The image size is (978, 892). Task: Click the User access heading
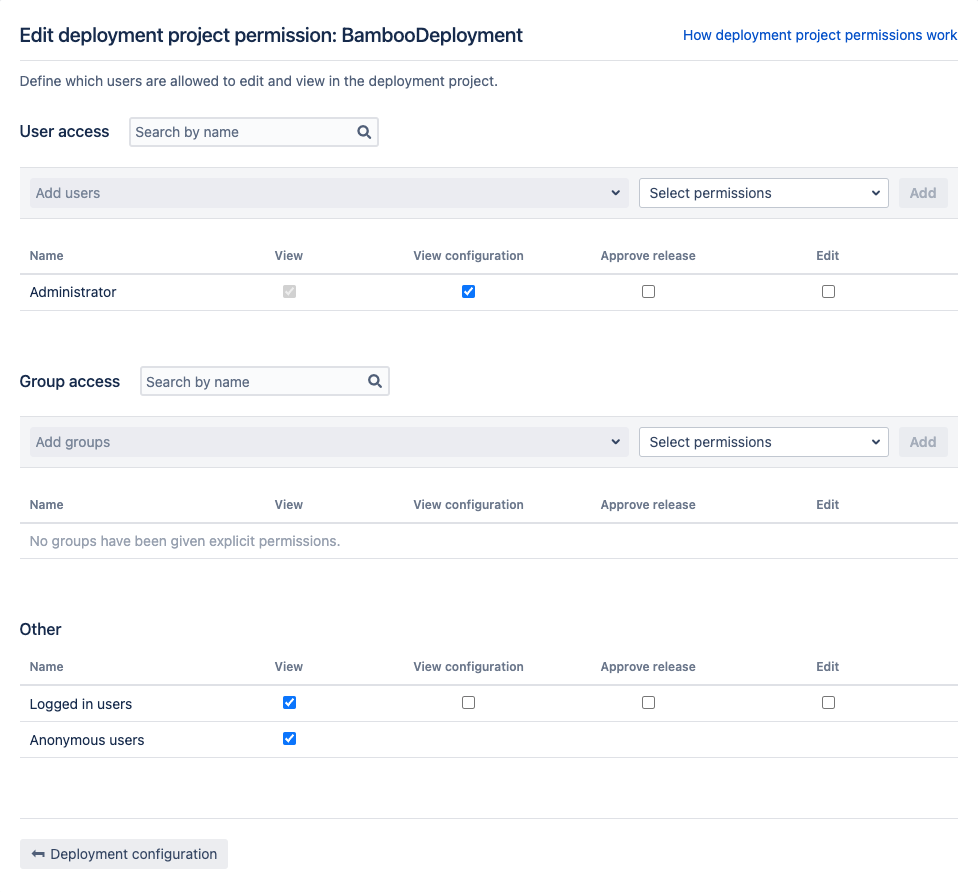[64, 132]
